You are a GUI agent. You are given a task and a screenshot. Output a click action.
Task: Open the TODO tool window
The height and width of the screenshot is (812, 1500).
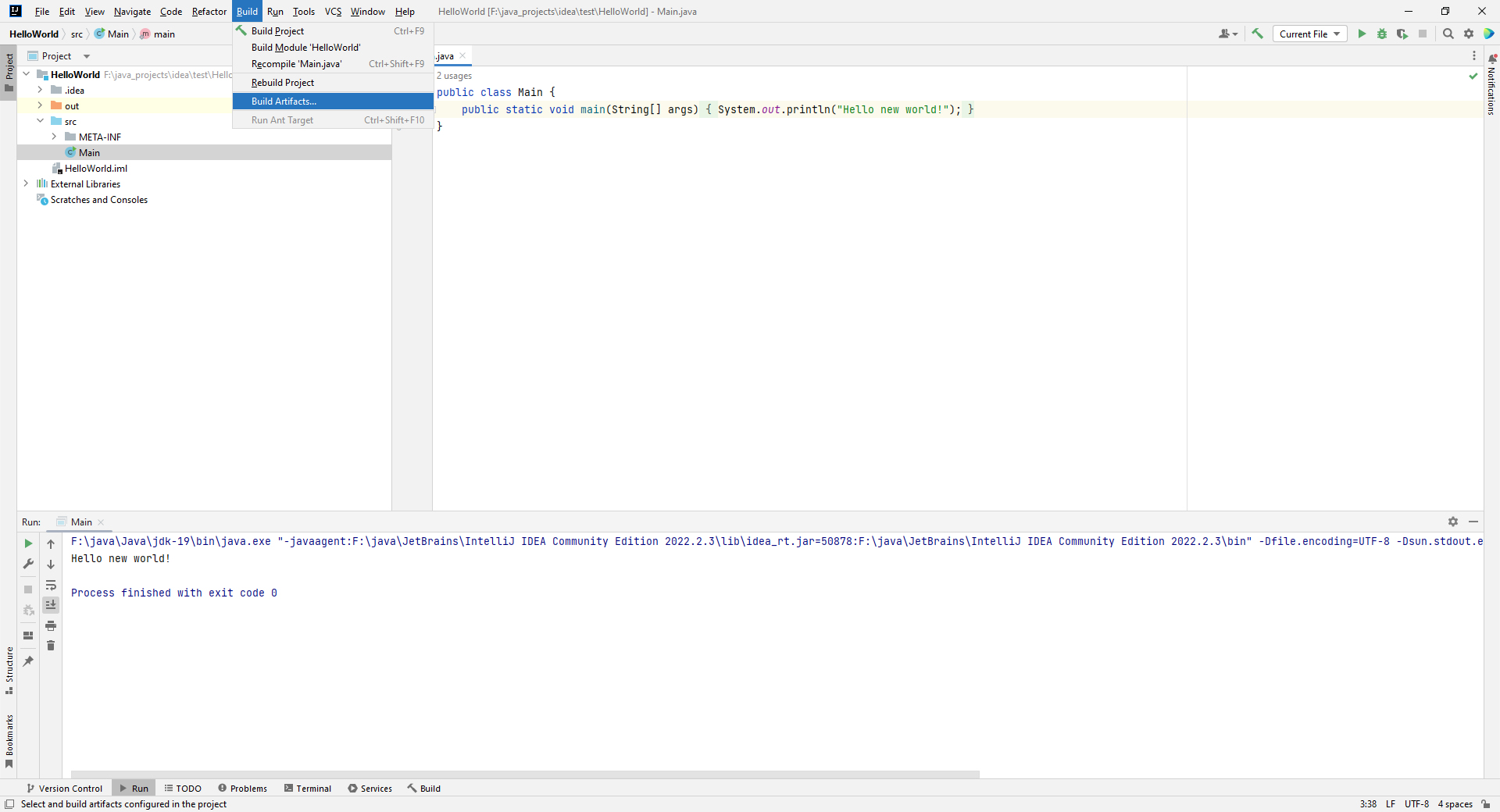[183, 789]
